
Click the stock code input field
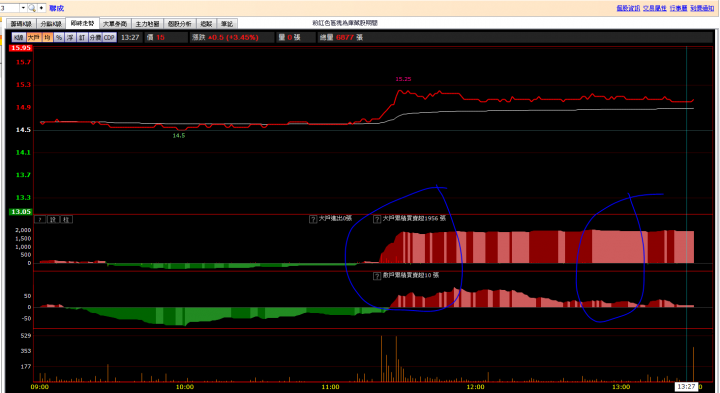[10, 8]
